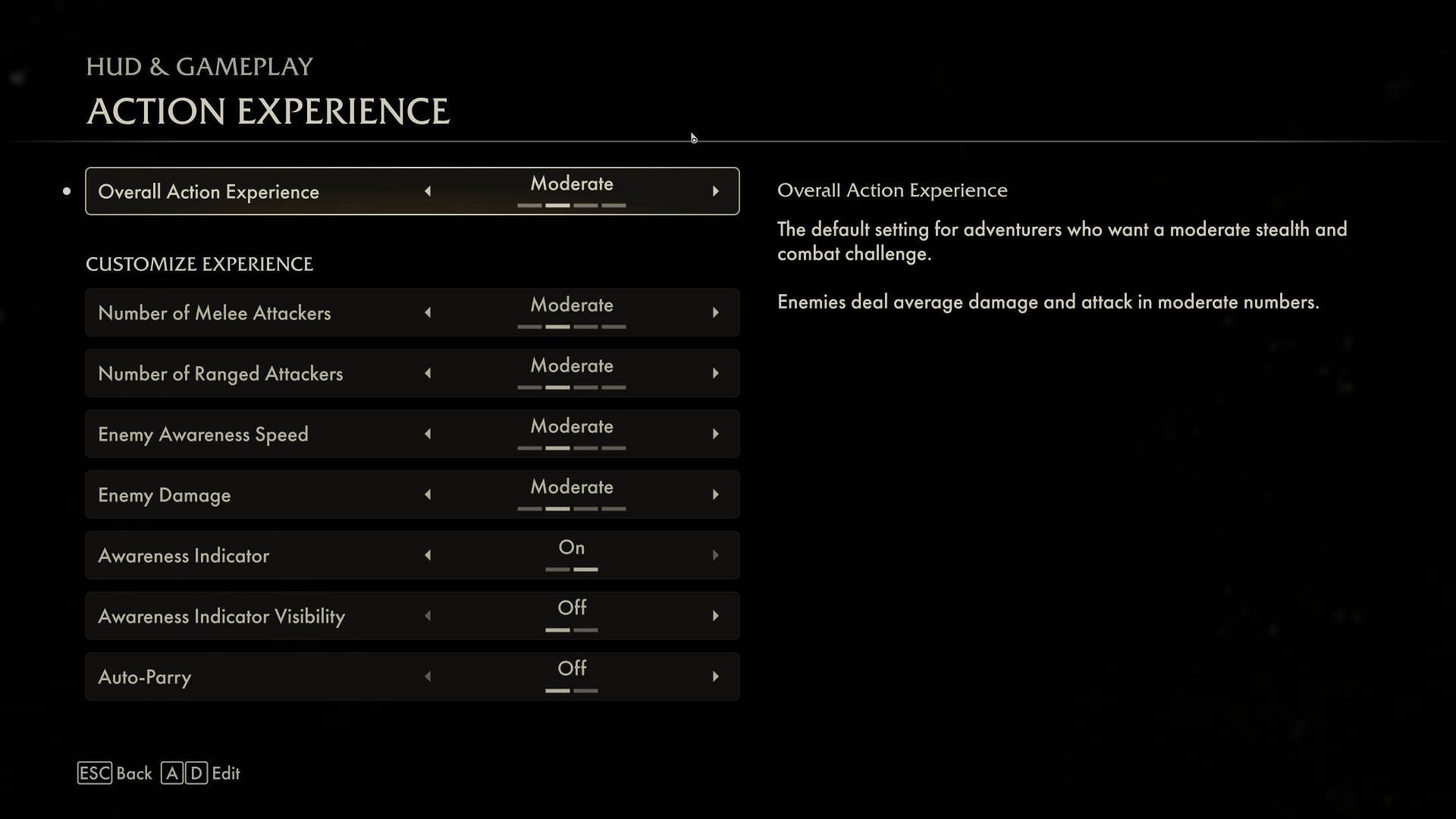The width and height of the screenshot is (1456, 819).
Task: Click the Moderate value of Number of Ranged Attackers
Action: (x=571, y=366)
